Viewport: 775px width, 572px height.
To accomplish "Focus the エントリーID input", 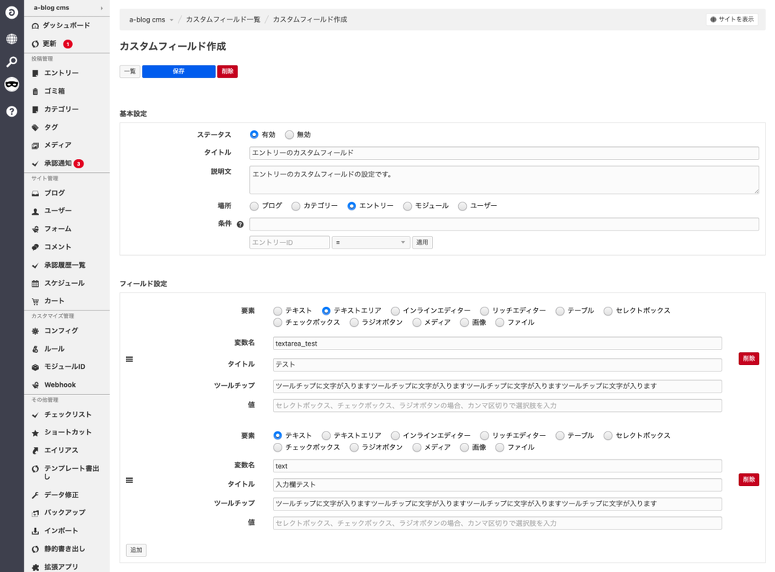I will tap(290, 242).
